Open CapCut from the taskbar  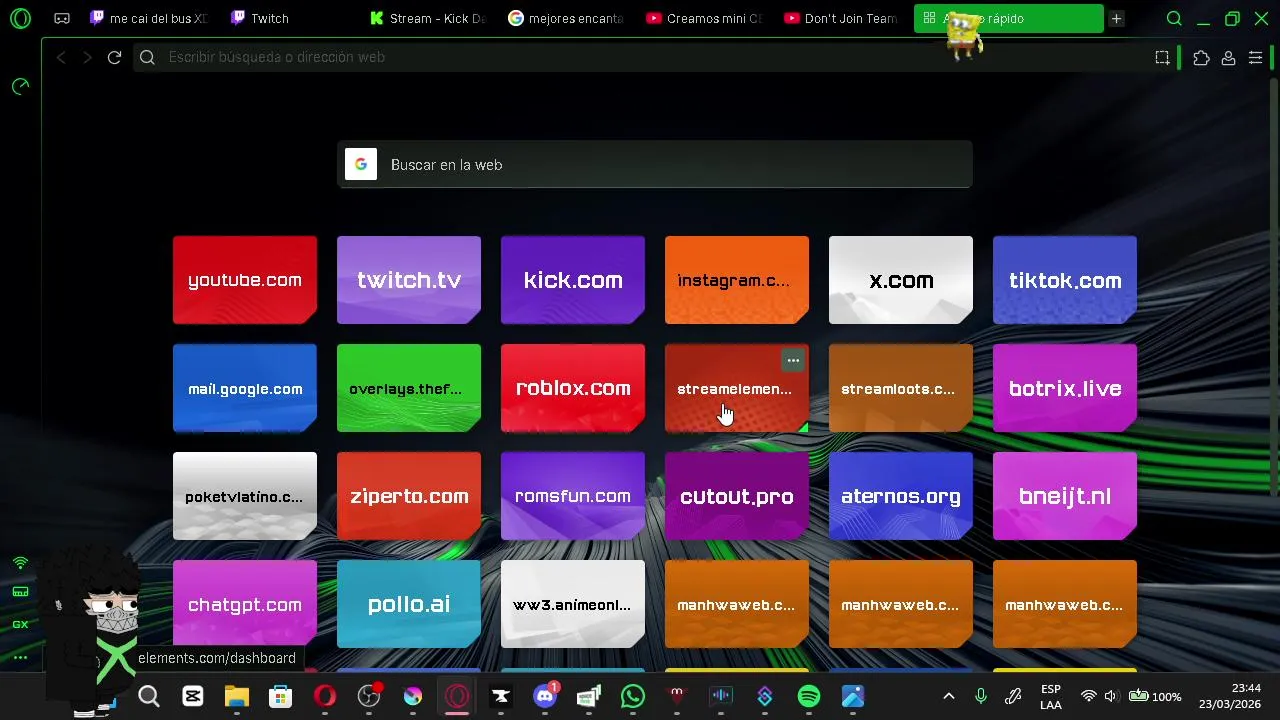pyautogui.click(x=193, y=696)
